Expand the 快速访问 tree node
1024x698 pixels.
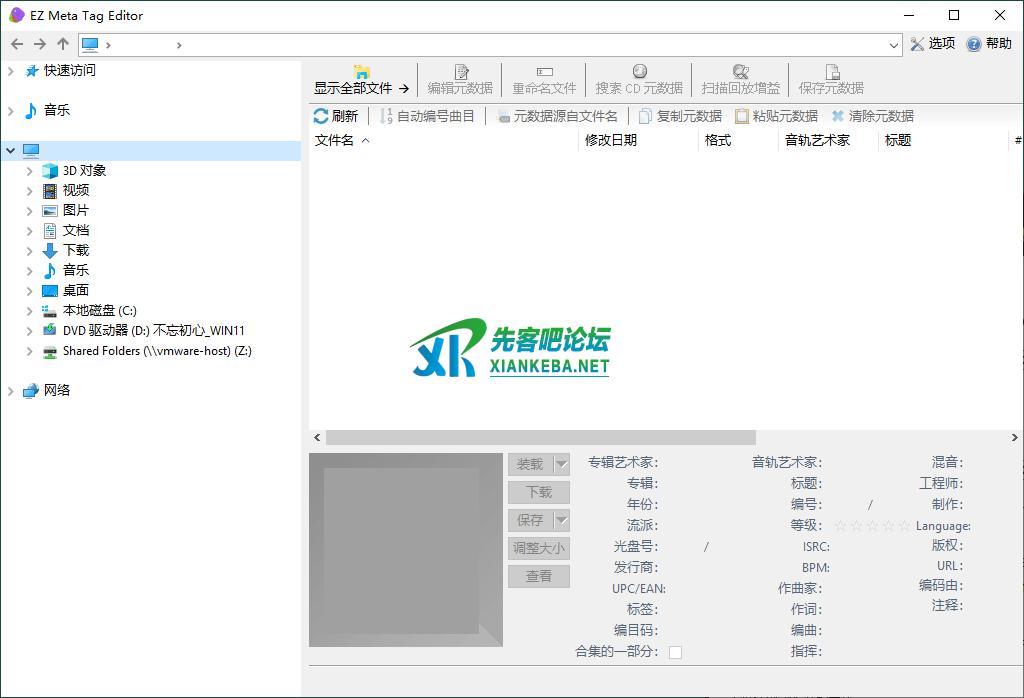click(x=11, y=71)
